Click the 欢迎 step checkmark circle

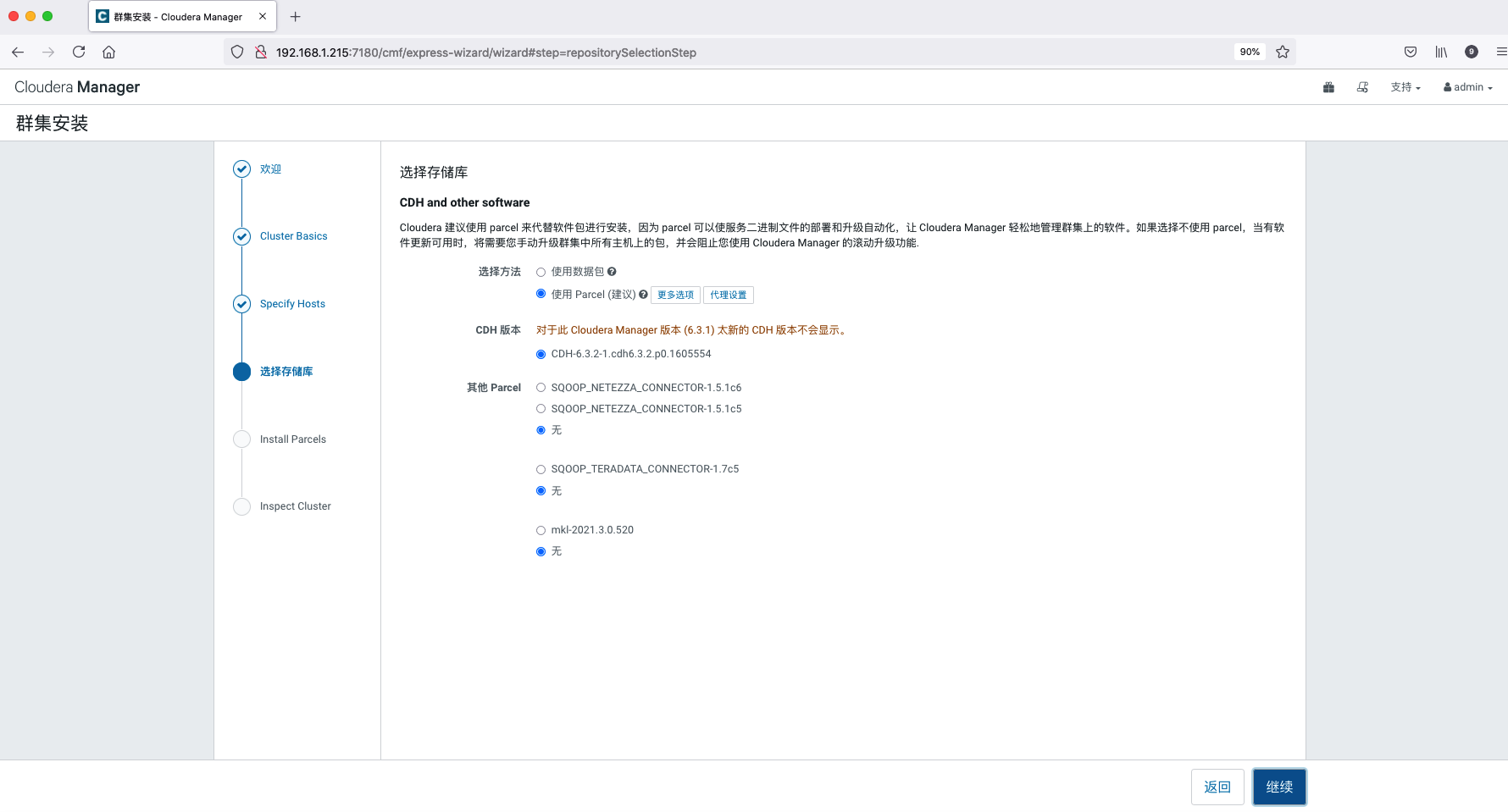[x=241, y=168]
